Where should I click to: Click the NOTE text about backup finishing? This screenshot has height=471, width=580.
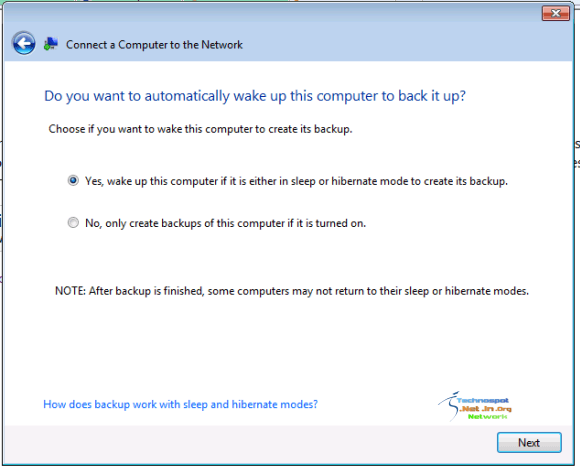click(x=292, y=291)
